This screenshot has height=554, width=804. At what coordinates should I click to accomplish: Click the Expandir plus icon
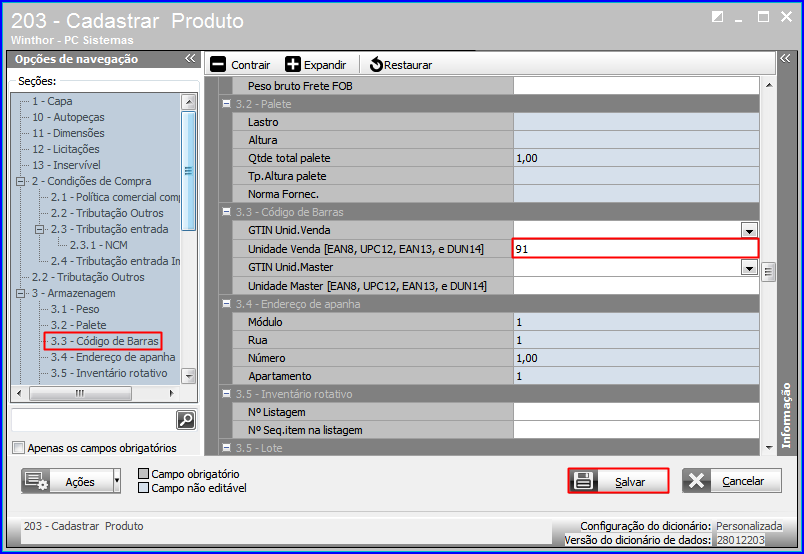click(293, 65)
